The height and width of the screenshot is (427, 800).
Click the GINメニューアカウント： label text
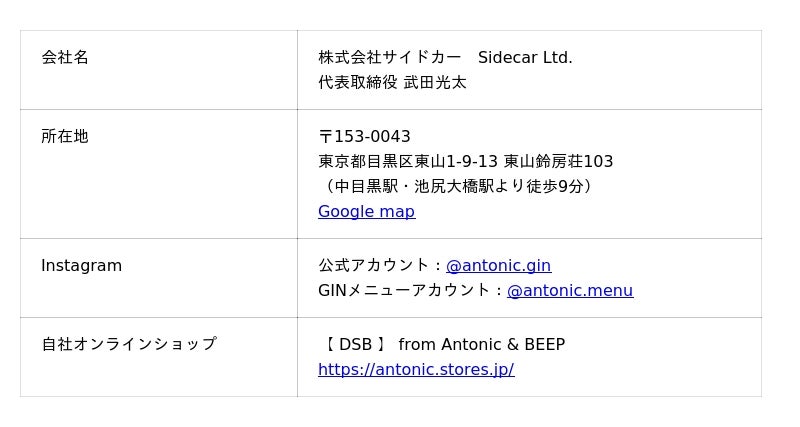411,290
